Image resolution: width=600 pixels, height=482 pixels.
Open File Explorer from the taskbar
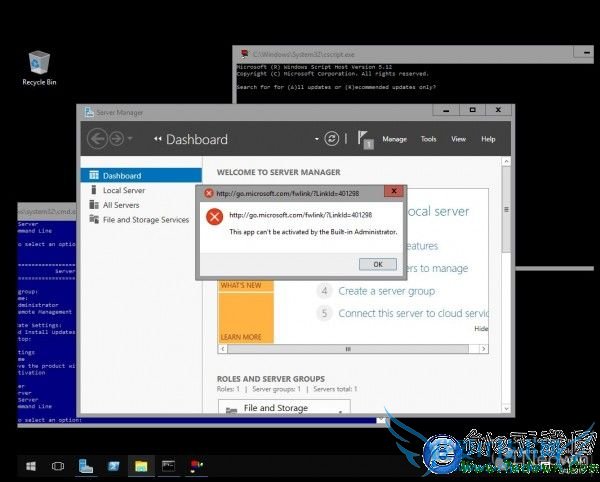pyautogui.click(x=142, y=466)
